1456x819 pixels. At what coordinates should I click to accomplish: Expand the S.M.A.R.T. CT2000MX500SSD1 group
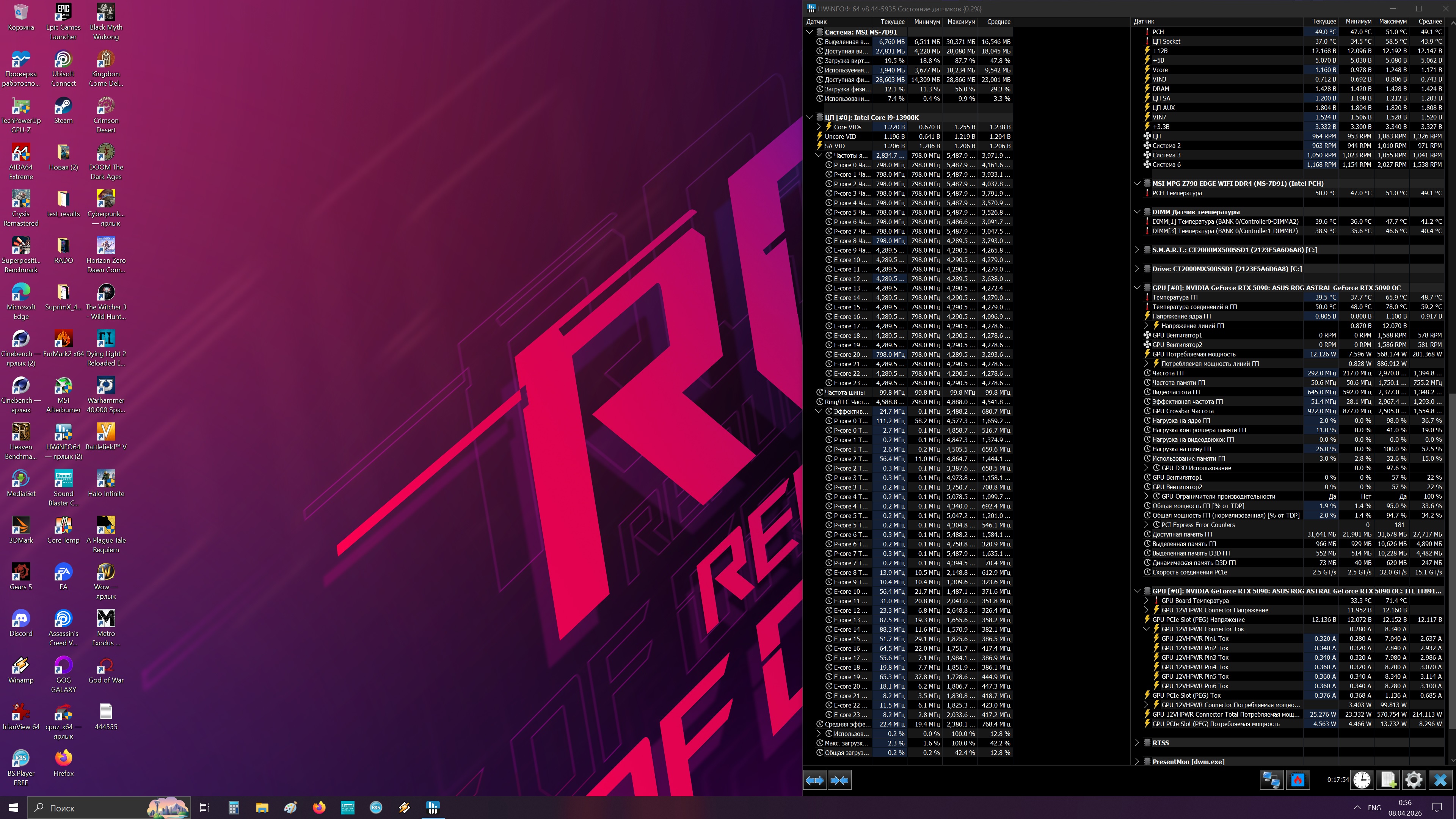[x=1137, y=250]
